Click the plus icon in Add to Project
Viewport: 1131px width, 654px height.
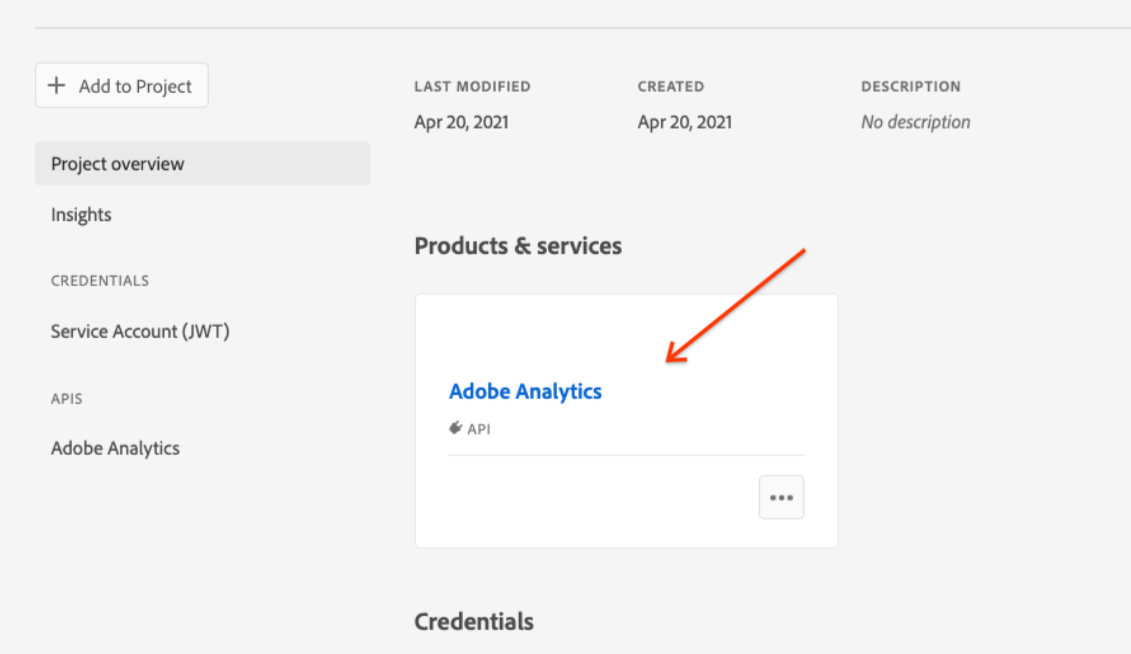[58, 85]
